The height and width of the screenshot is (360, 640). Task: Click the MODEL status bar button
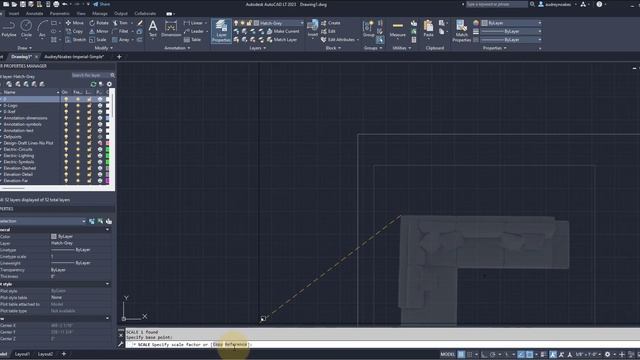click(447, 354)
